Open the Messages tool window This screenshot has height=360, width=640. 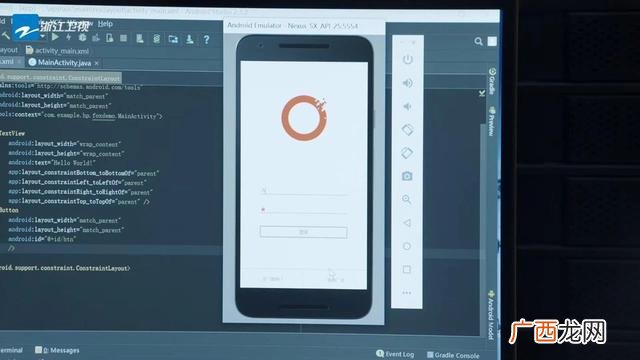(57, 350)
